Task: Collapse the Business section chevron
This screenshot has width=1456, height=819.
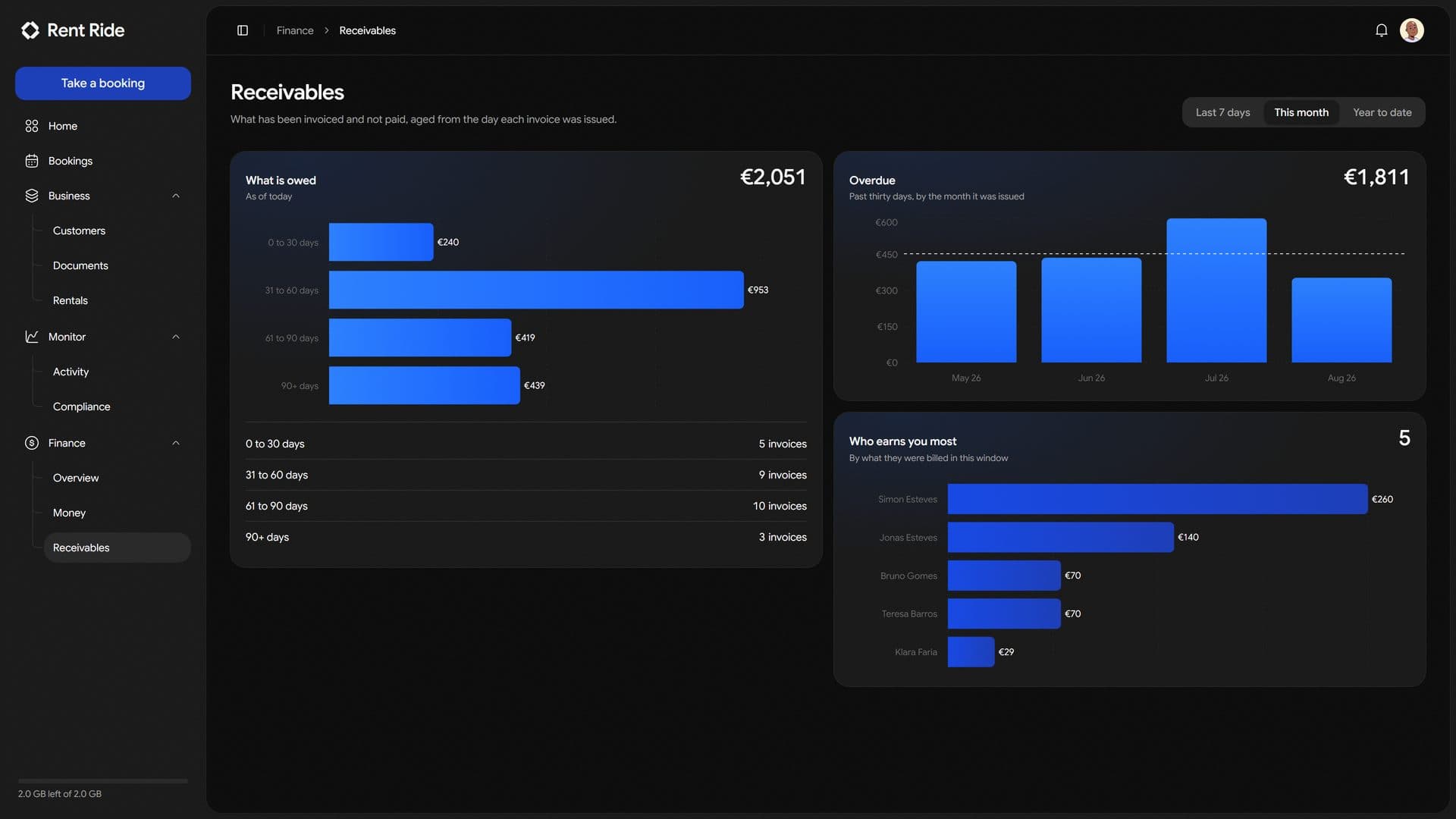Action: (x=176, y=196)
